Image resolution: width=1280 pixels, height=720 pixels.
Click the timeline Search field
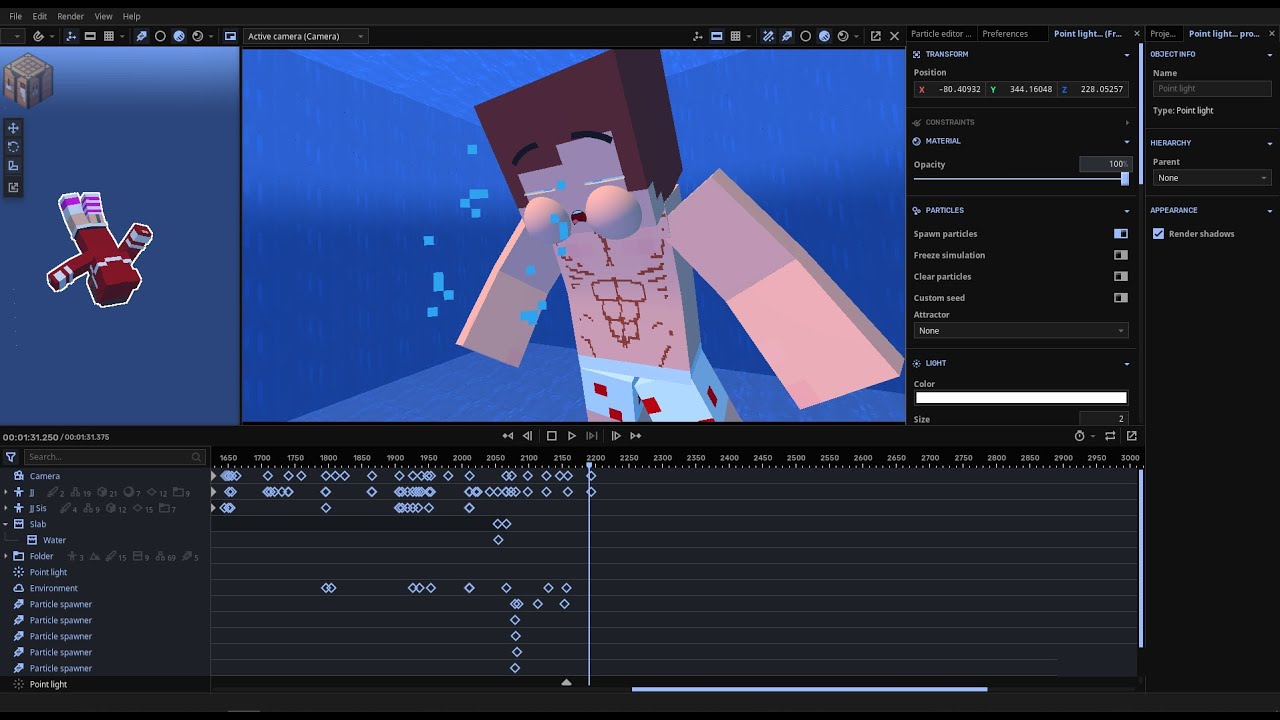coord(113,457)
